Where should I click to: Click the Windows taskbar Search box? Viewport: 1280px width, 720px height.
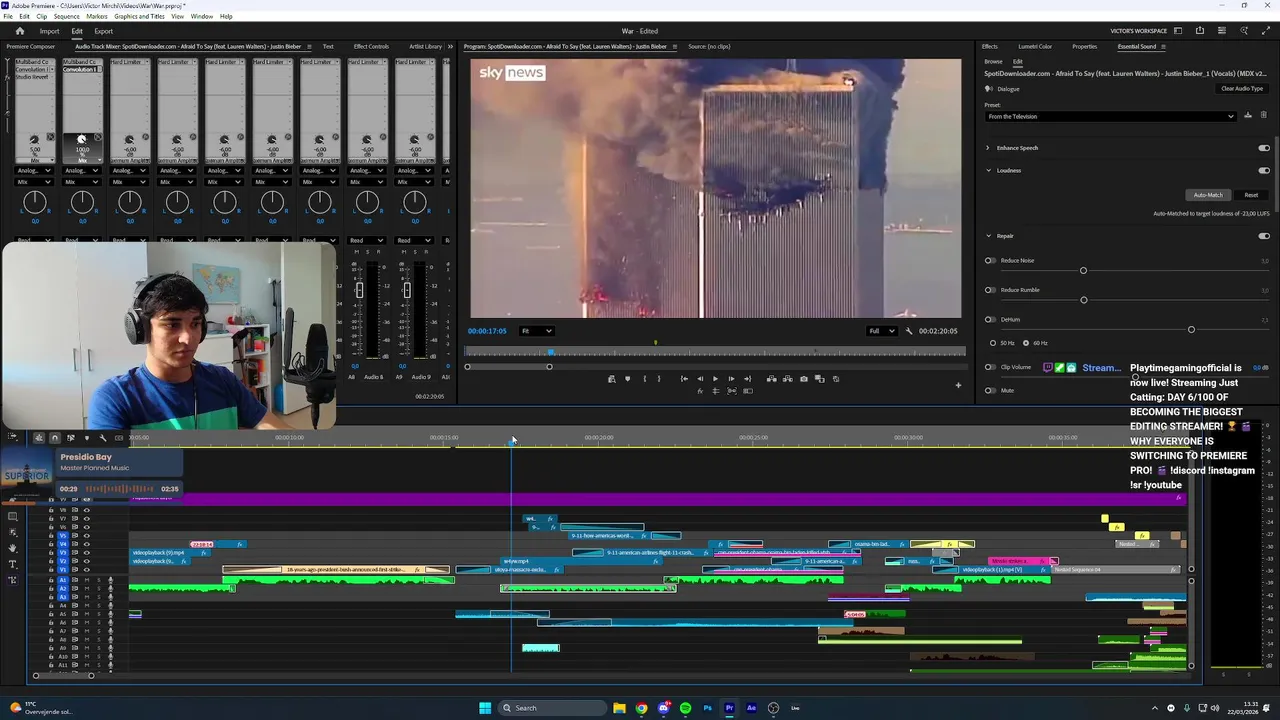(552, 708)
